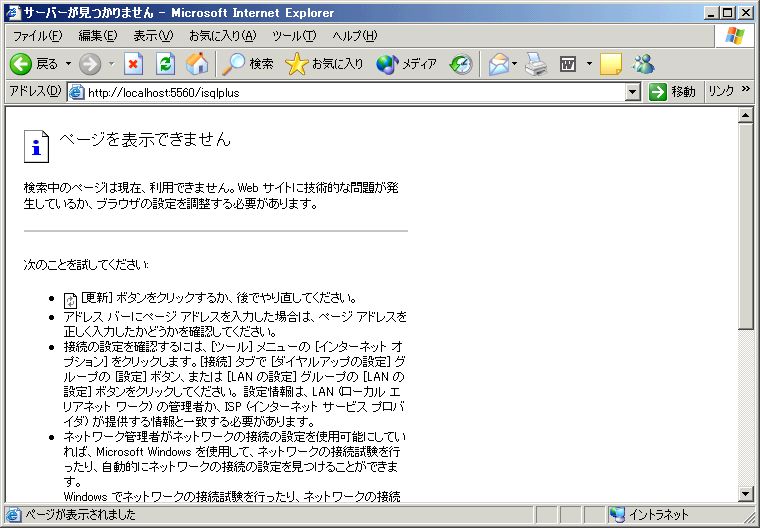Viewport: 760px width, 528px height.
Task: Click the イントラネット zone icon in status bar
Action: pyautogui.click(x=617, y=514)
